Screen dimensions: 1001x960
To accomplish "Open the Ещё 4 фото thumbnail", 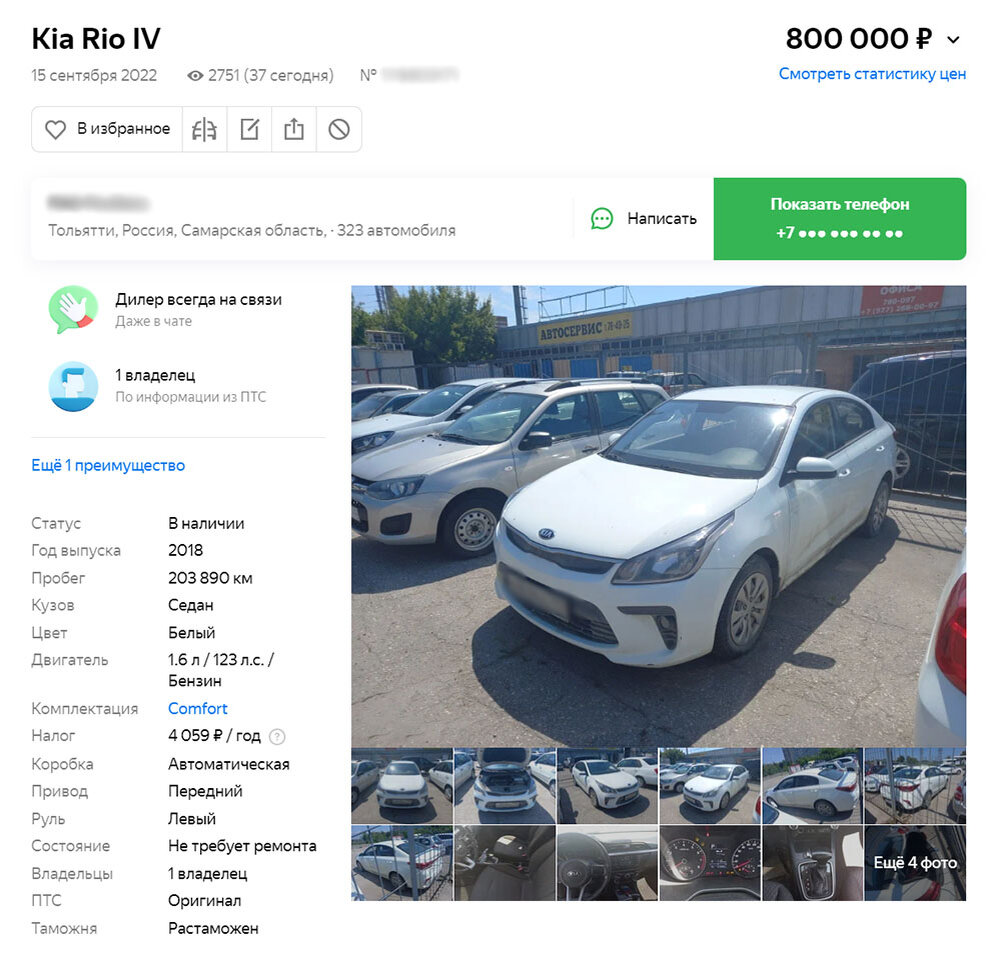I will pos(915,863).
